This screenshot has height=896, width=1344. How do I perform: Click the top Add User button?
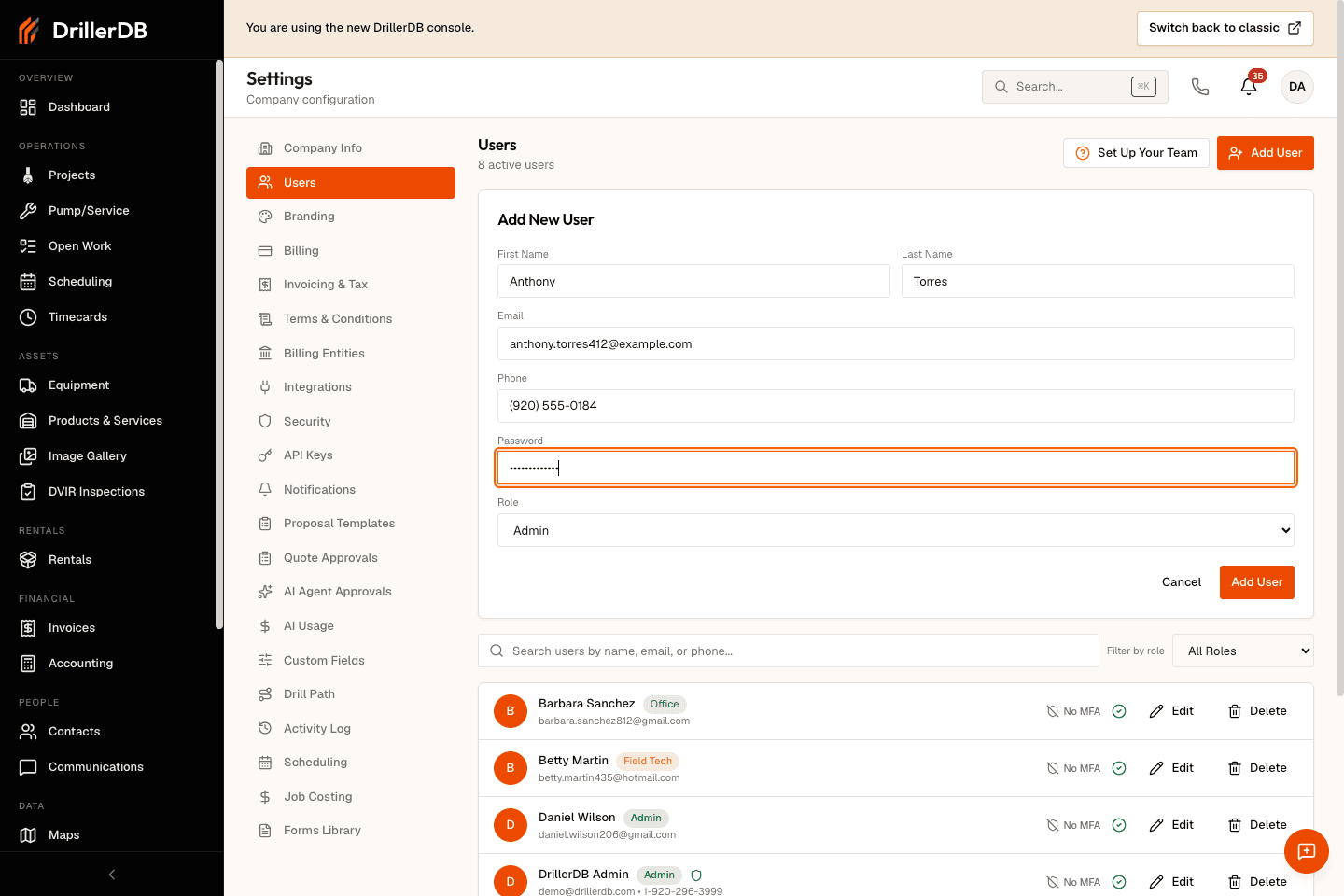[1265, 153]
